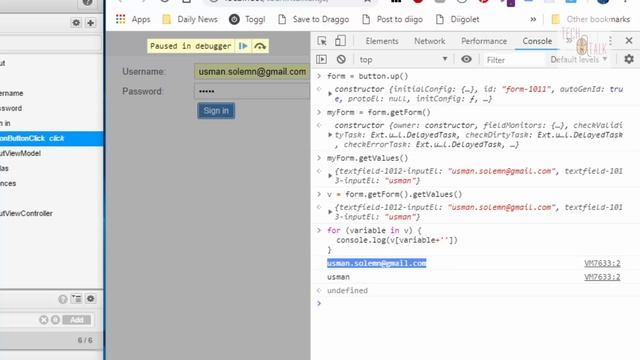This screenshot has height=360, width=640.
Task: Click the console Filter input
Action: coord(513,60)
